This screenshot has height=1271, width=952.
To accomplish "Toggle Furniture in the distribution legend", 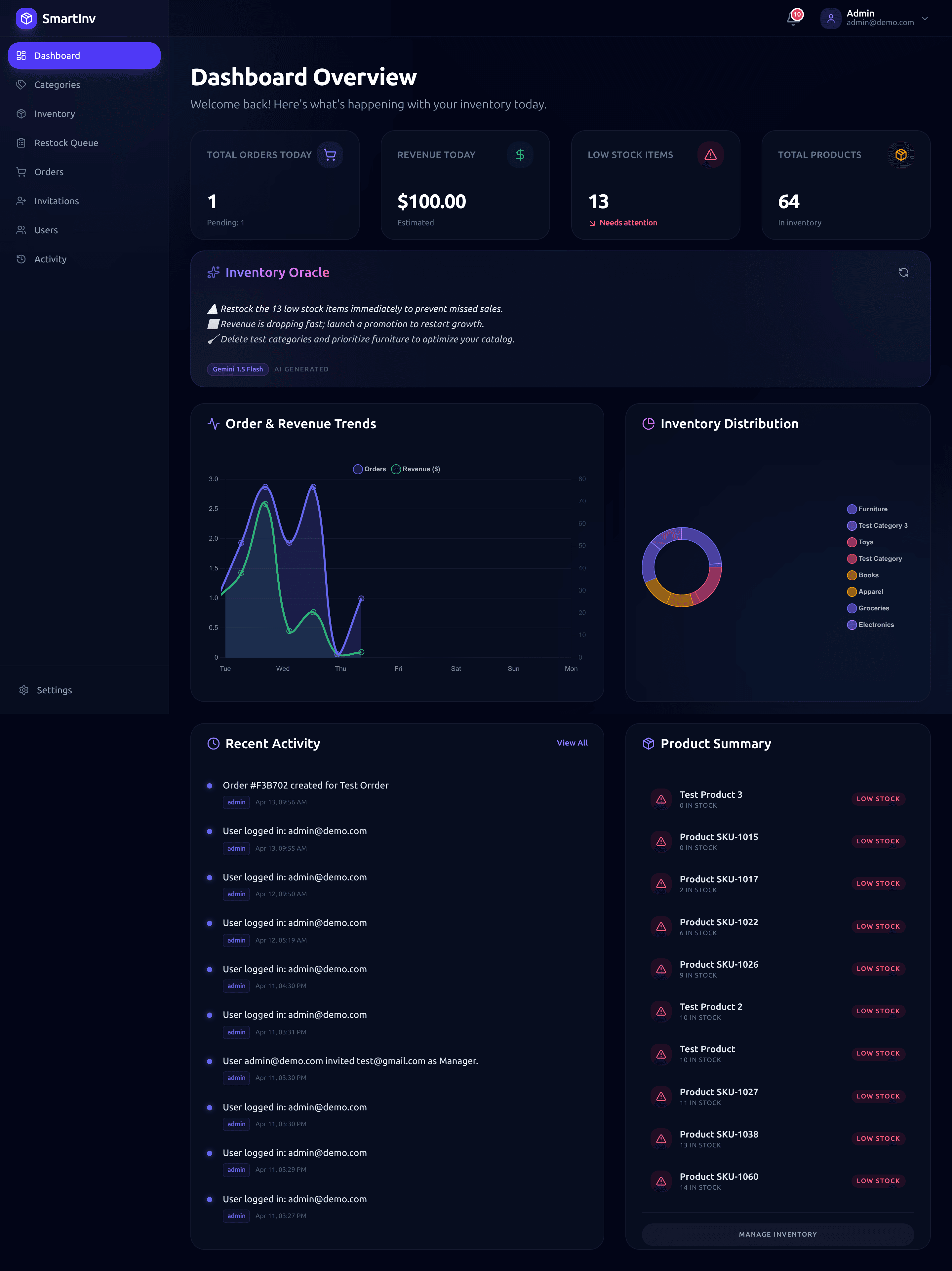I will point(867,509).
